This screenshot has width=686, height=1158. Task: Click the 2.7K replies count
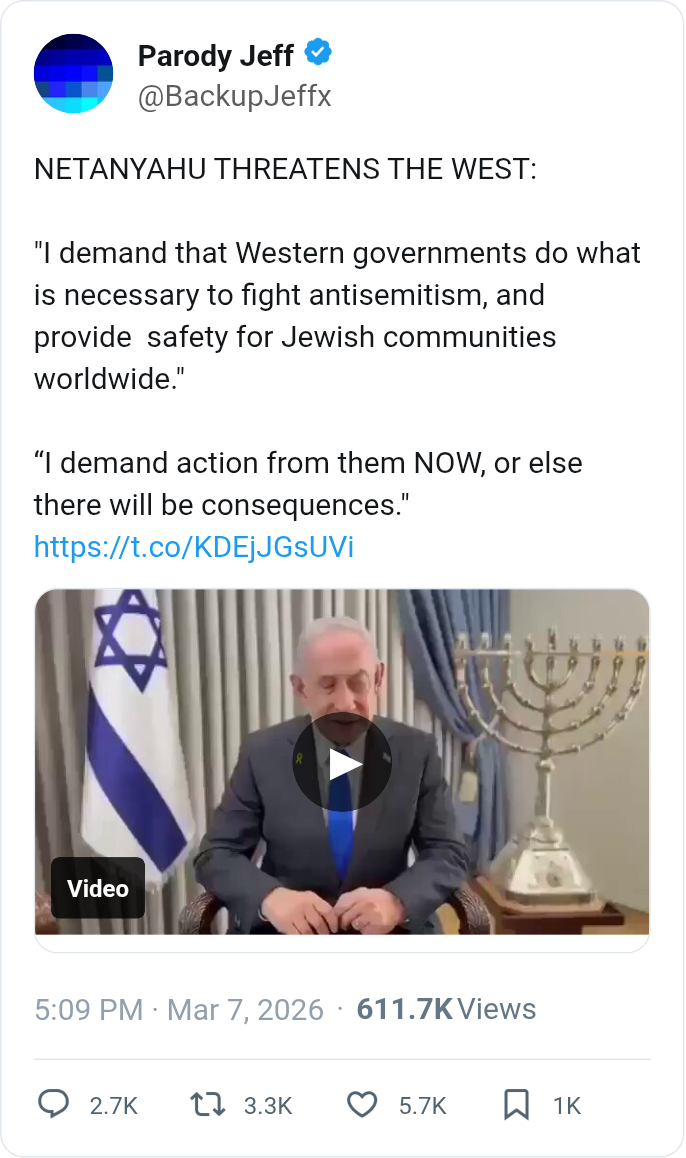114,1106
